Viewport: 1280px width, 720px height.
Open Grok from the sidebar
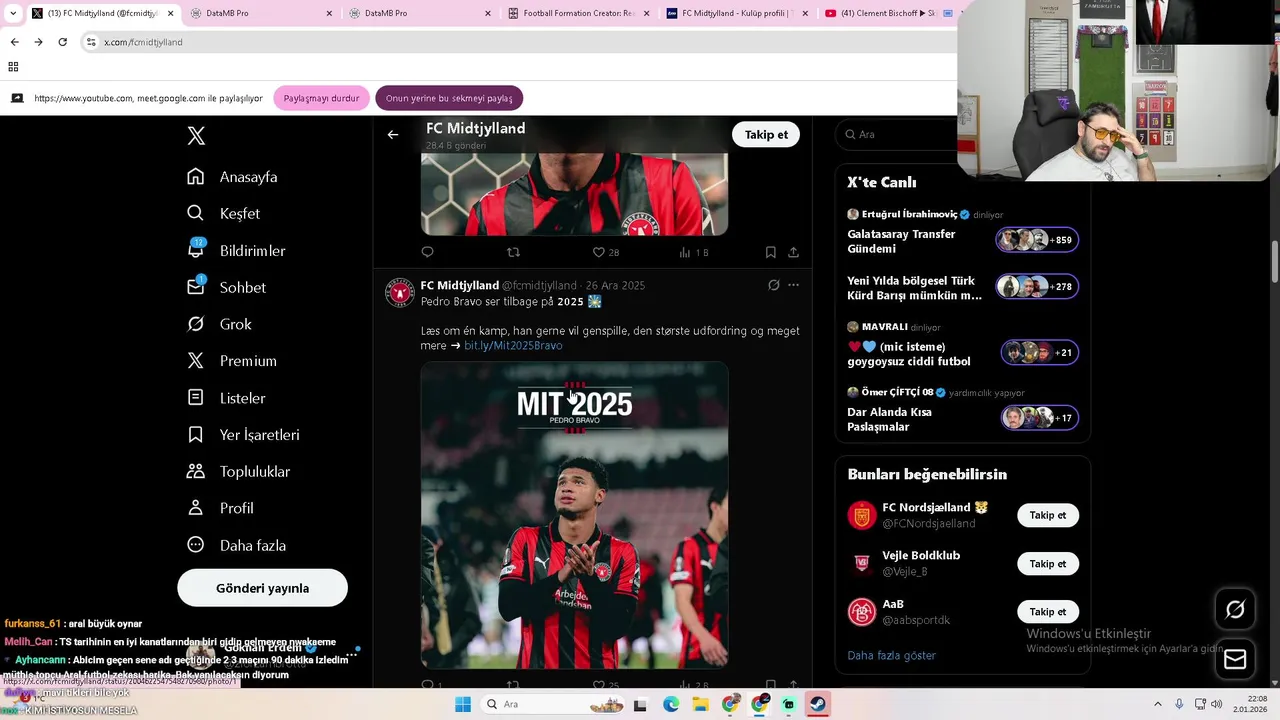(219, 324)
